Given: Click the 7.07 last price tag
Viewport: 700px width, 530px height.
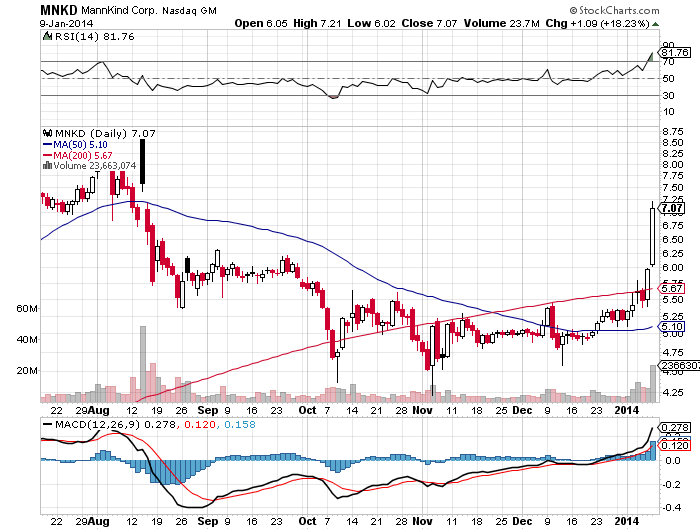Looking at the screenshot, I should 672,208.
